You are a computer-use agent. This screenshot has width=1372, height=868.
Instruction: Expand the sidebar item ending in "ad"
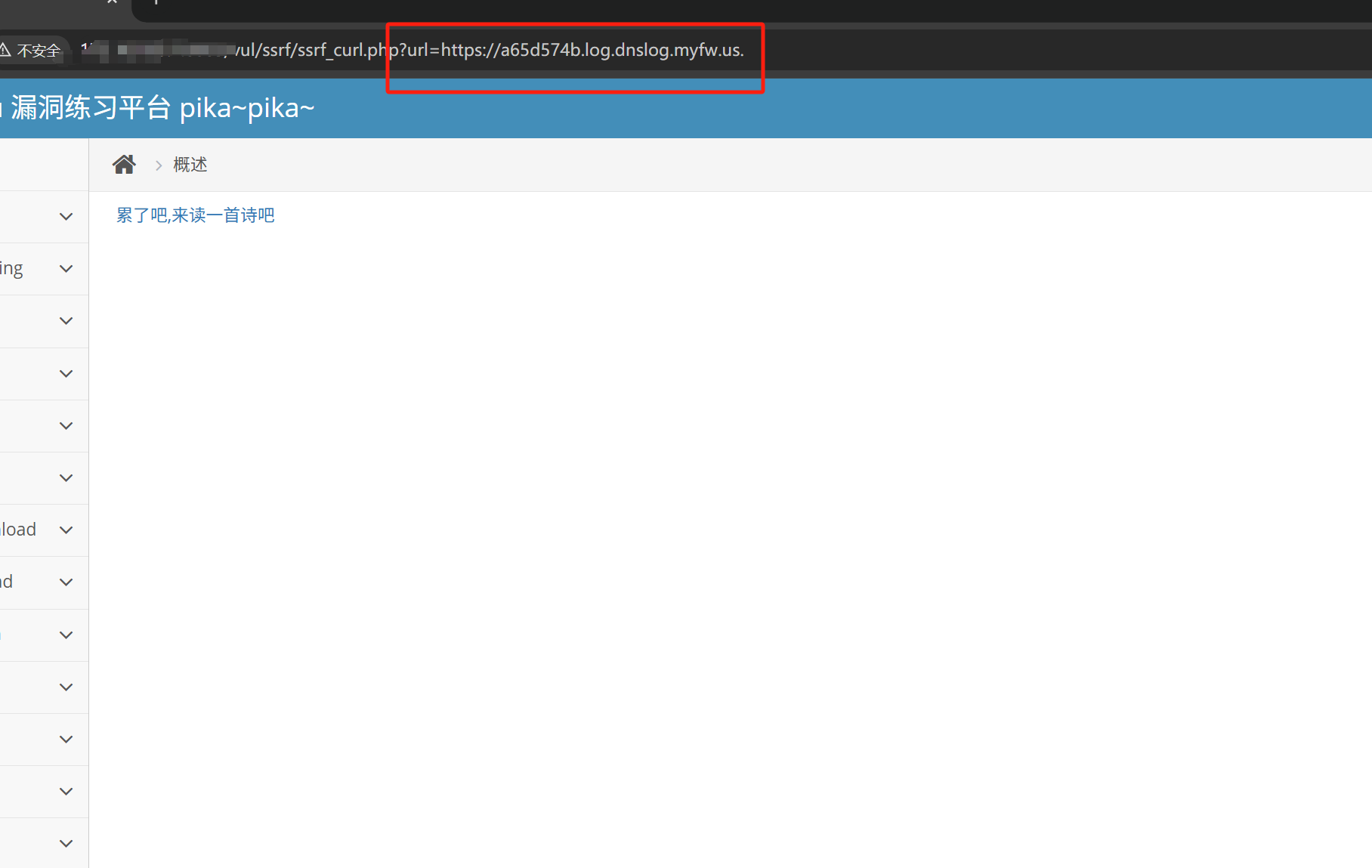click(44, 582)
